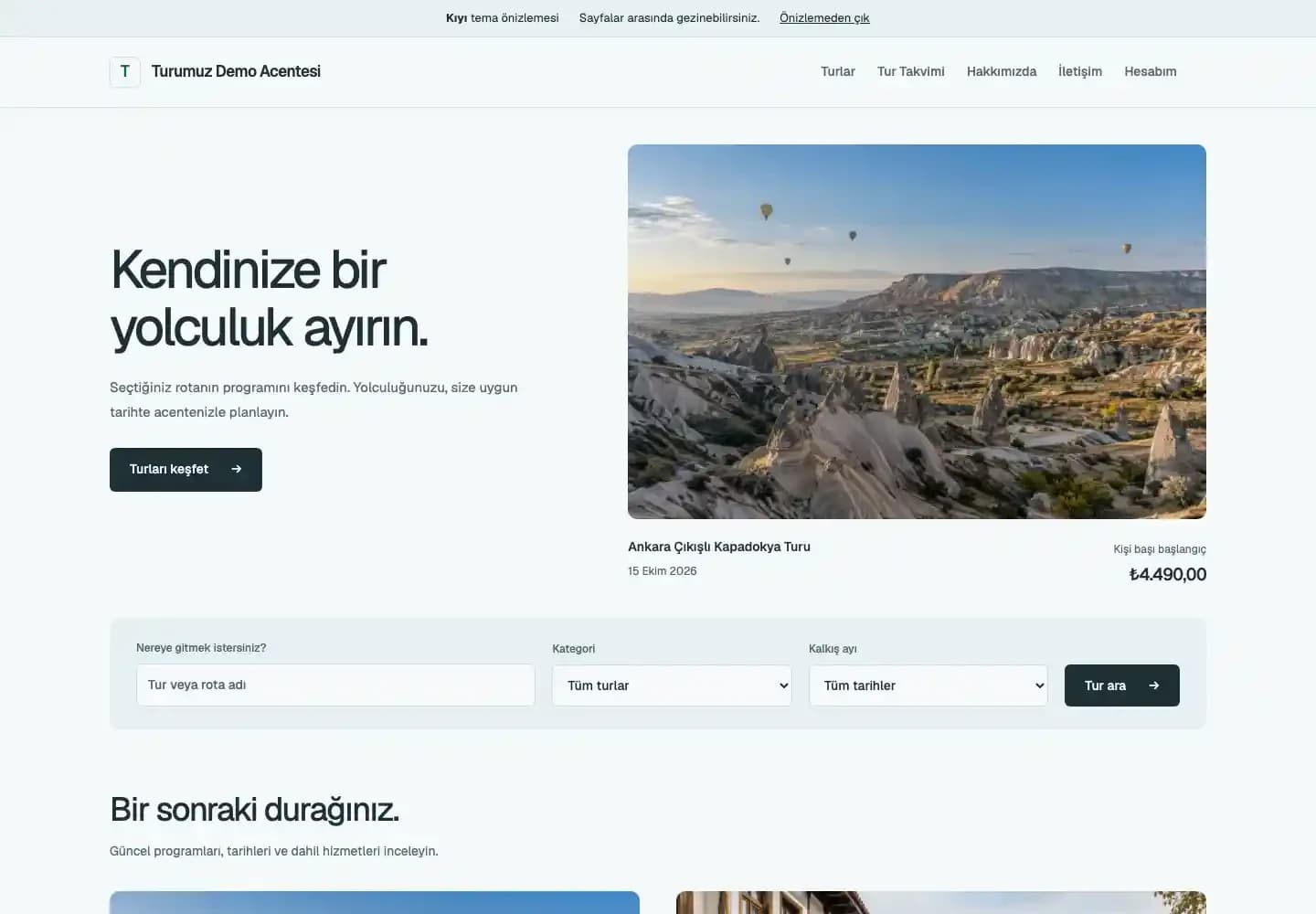Click the 15 Ekim 2026 date text
1316x914 pixels.
click(x=663, y=571)
